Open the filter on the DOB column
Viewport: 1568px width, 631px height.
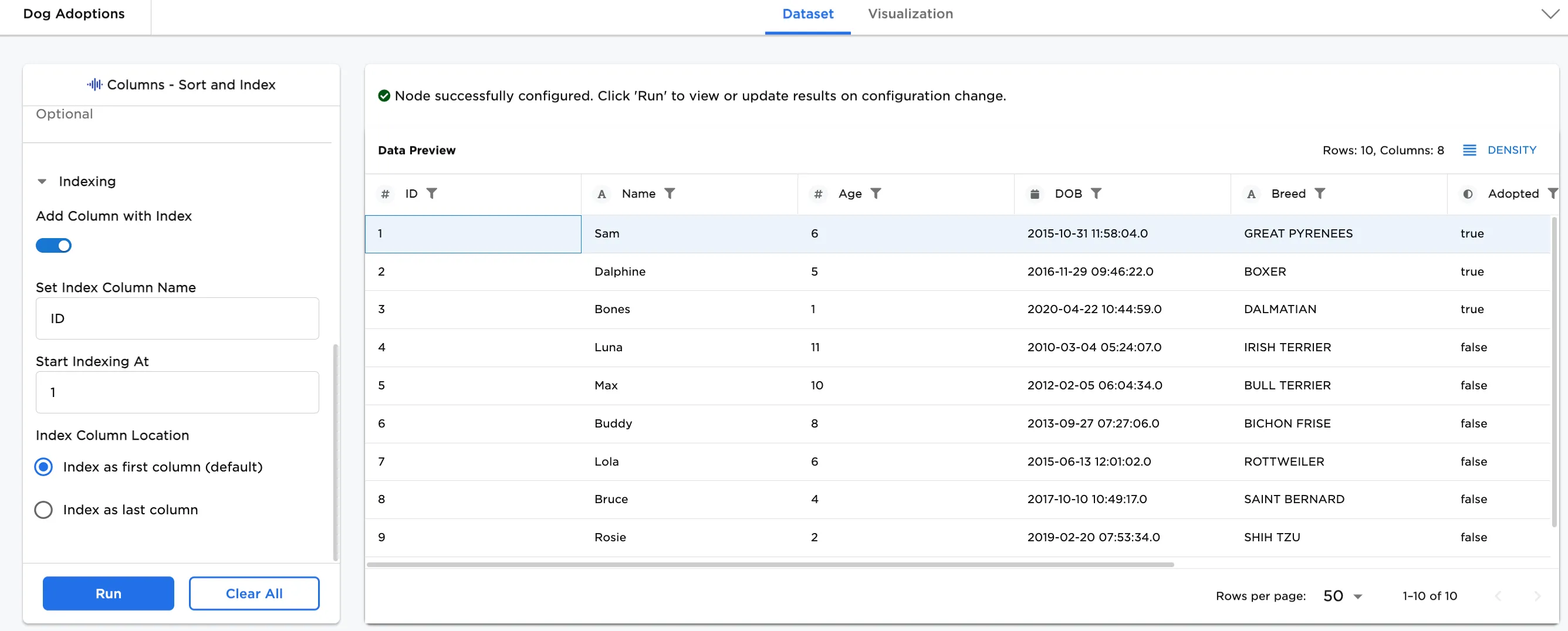point(1097,194)
